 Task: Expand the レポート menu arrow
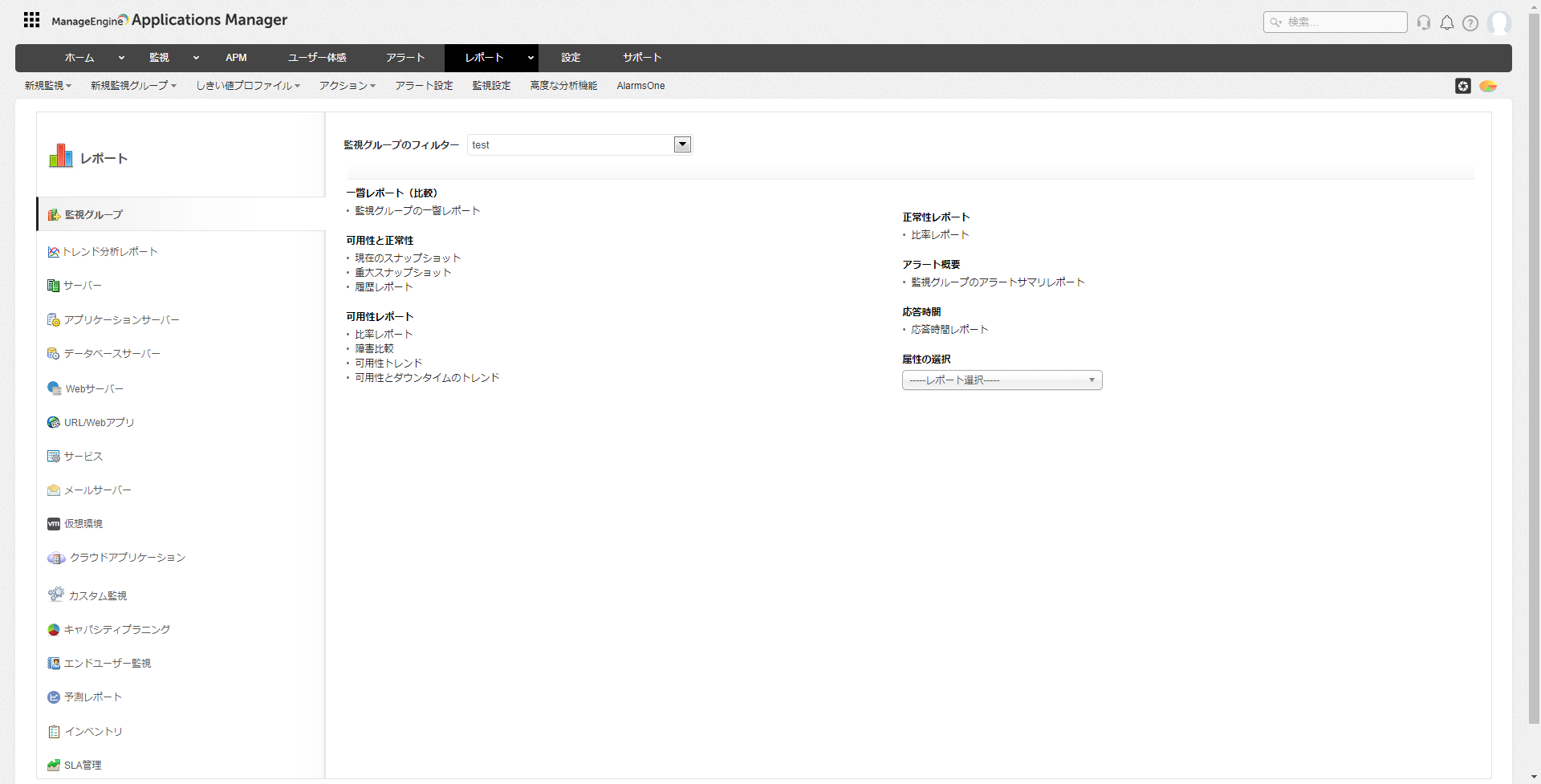[x=531, y=58]
